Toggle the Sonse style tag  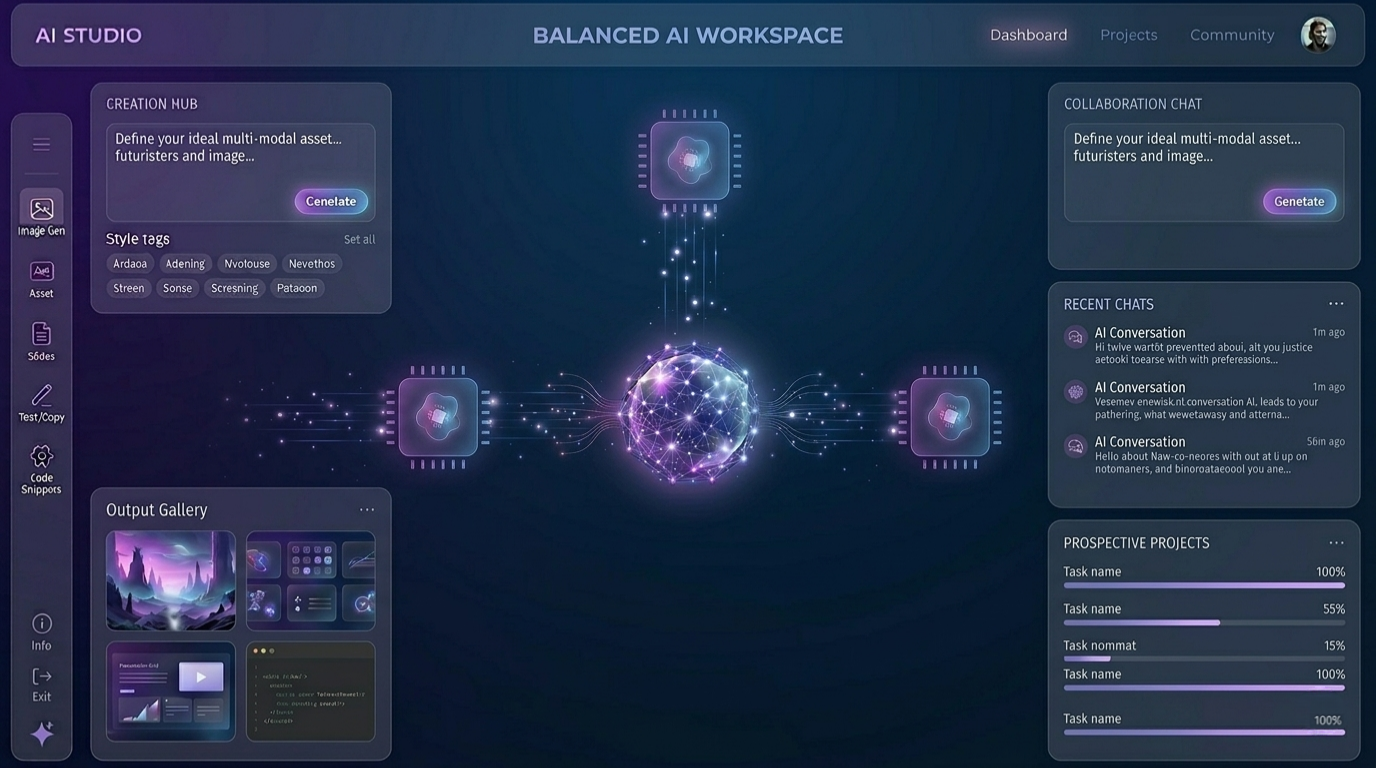[177, 288]
